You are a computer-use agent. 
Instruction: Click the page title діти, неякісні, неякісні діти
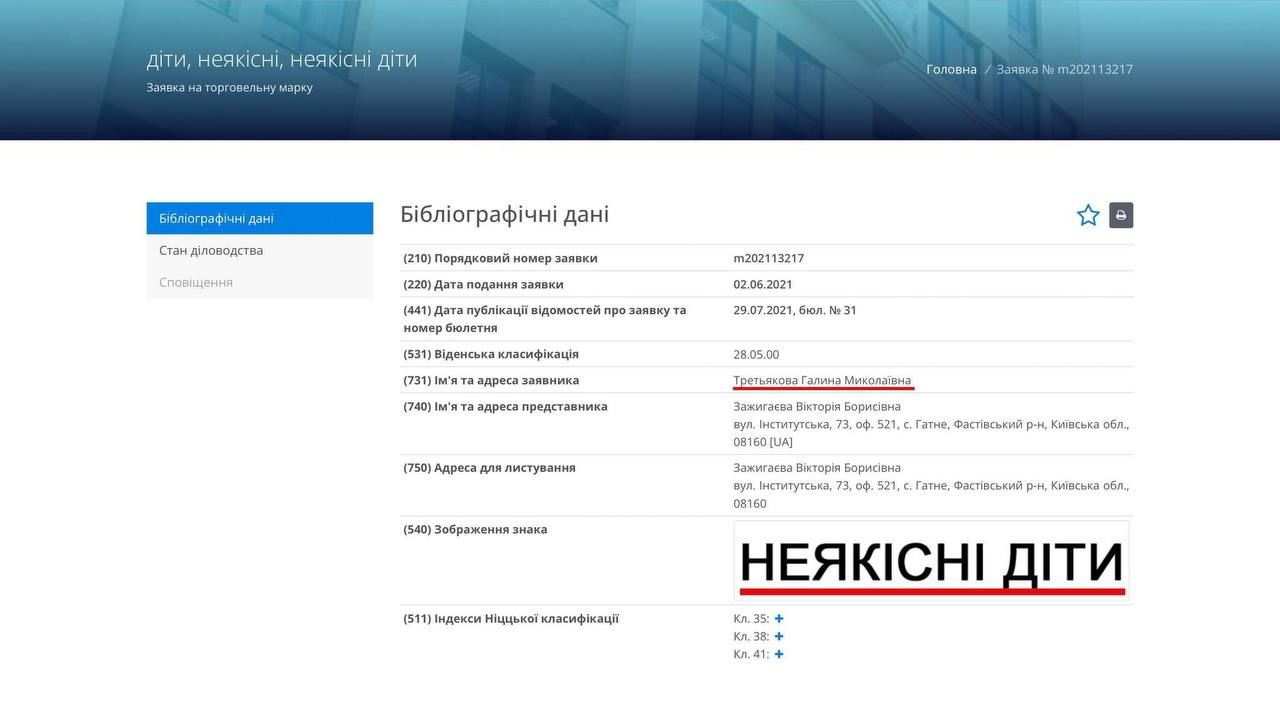[x=279, y=59]
